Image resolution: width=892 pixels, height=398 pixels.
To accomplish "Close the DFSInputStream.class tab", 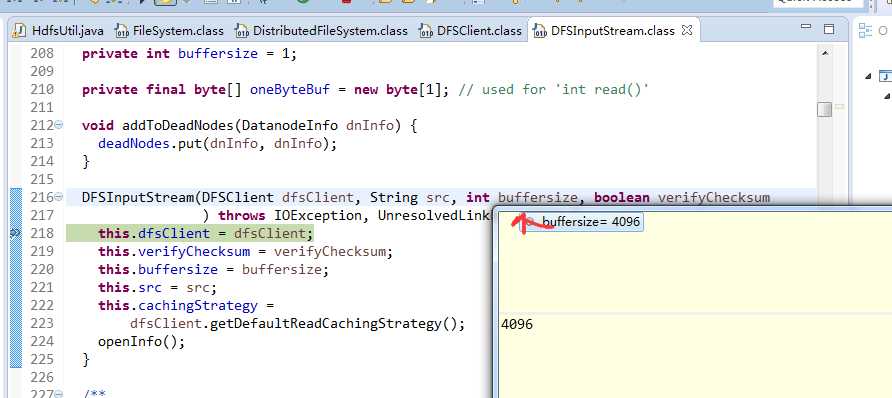I will pyautogui.click(x=687, y=30).
